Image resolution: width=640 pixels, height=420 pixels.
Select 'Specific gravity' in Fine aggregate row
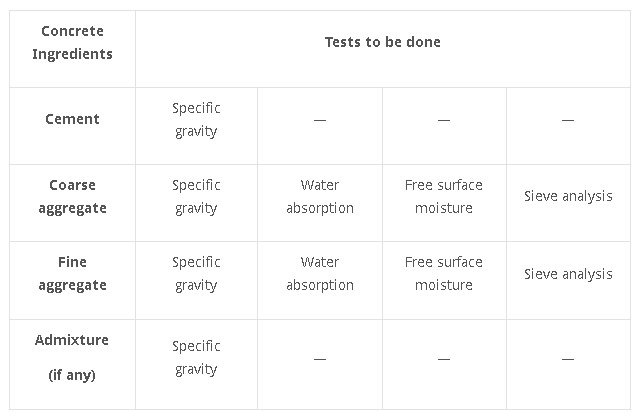pos(196,273)
